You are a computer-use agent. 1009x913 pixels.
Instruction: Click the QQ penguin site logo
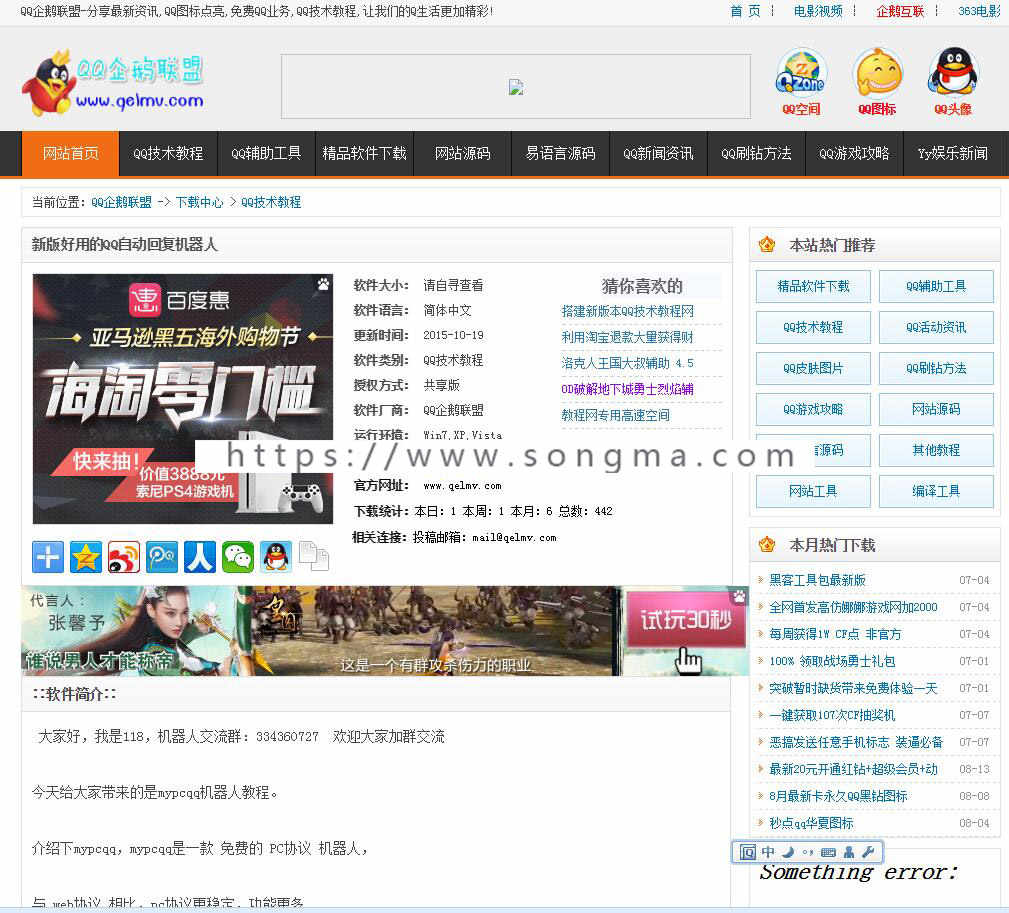click(x=113, y=84)
